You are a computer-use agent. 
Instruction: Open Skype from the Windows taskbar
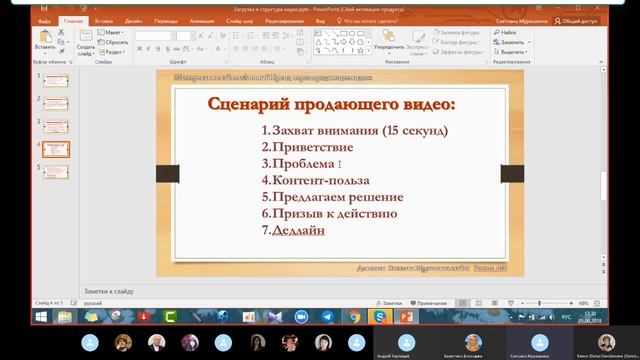(380, 317)
